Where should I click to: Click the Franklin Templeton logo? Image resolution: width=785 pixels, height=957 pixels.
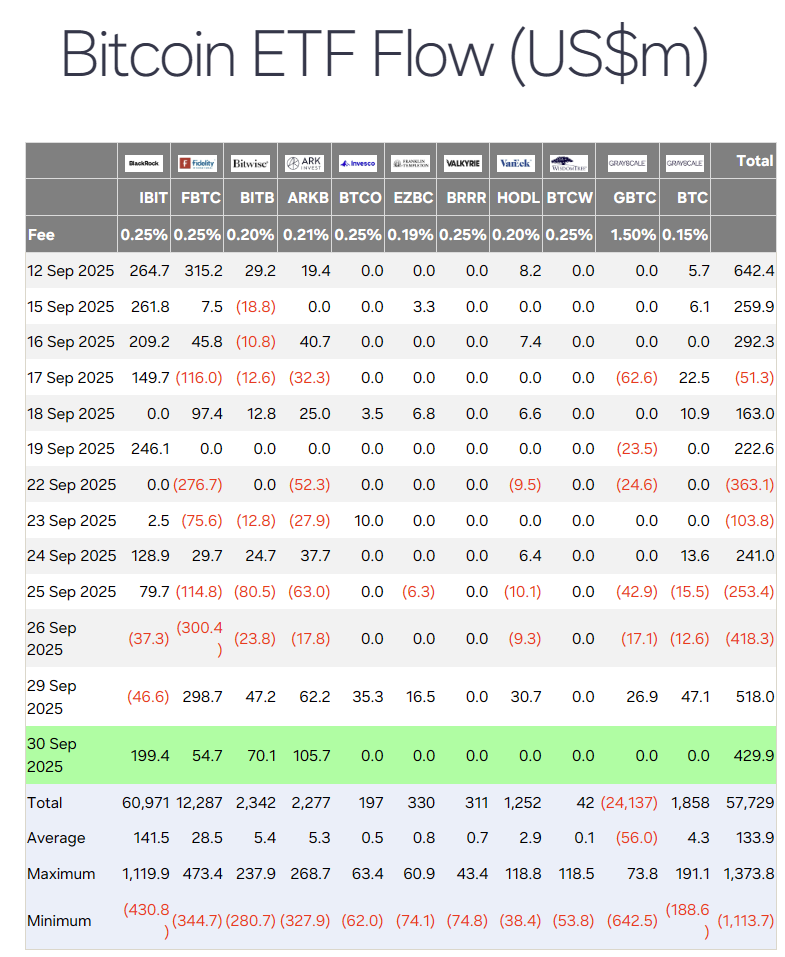pyautogui.click(x=410, y=163)
